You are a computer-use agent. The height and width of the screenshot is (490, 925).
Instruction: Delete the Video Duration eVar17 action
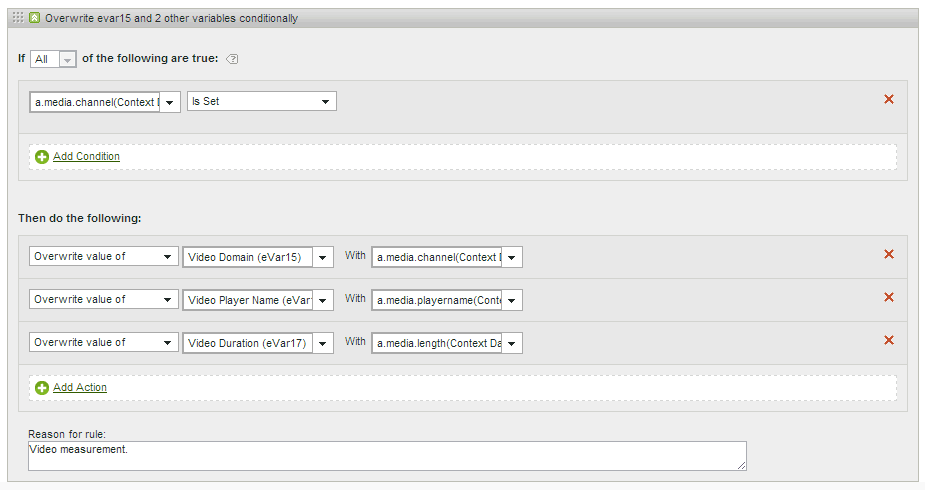[x=888, y=340]
